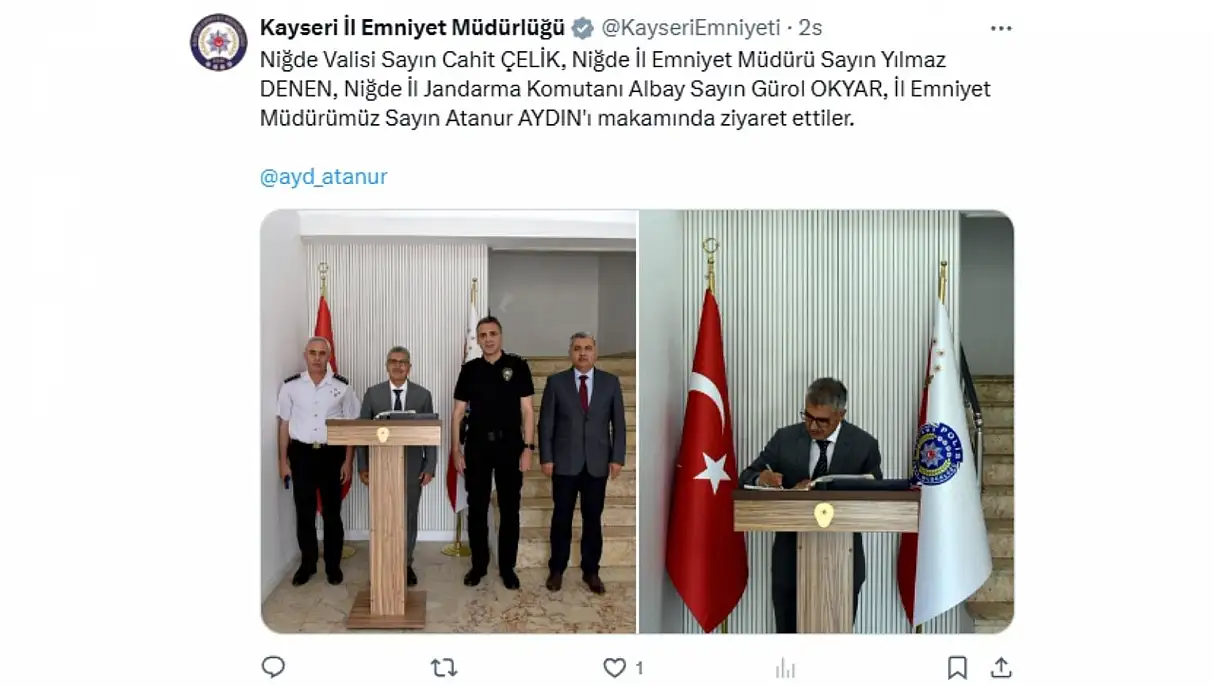Open Kayseri İl Emniyet Müdürlüğü account name

click(412, 28)
